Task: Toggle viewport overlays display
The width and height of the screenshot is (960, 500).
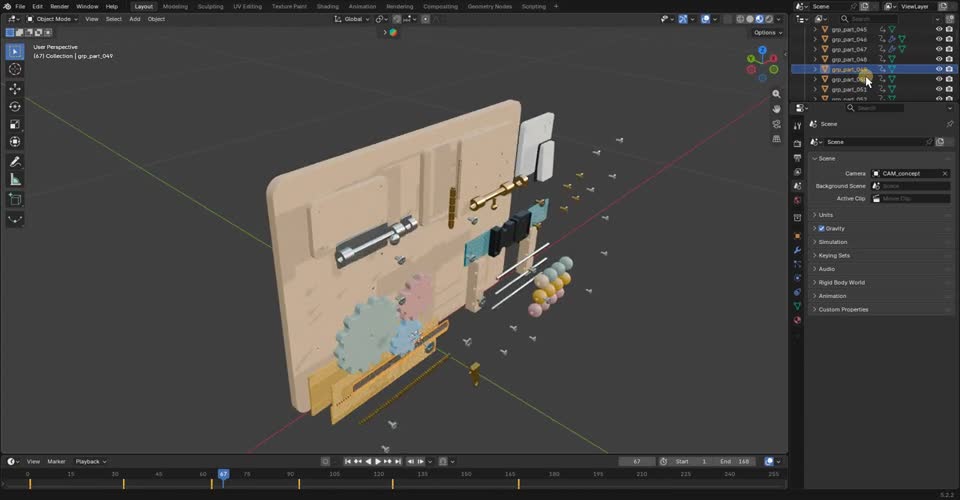Action: click(705, 19)
